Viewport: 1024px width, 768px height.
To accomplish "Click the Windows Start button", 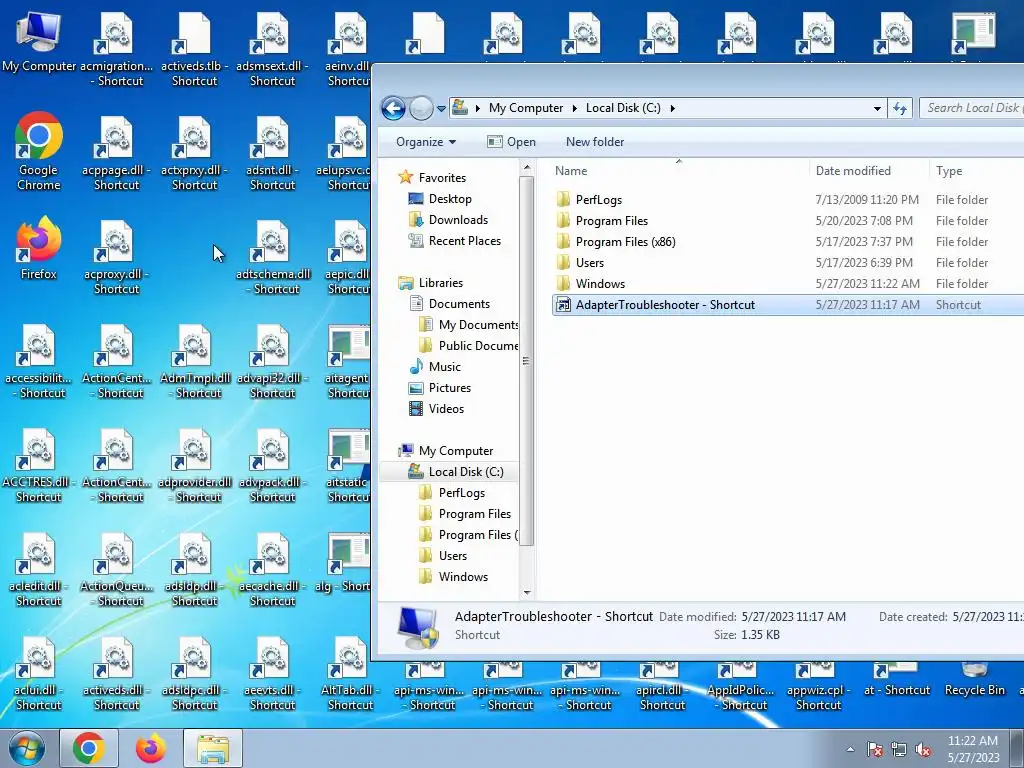I will (x=27, y=748).
